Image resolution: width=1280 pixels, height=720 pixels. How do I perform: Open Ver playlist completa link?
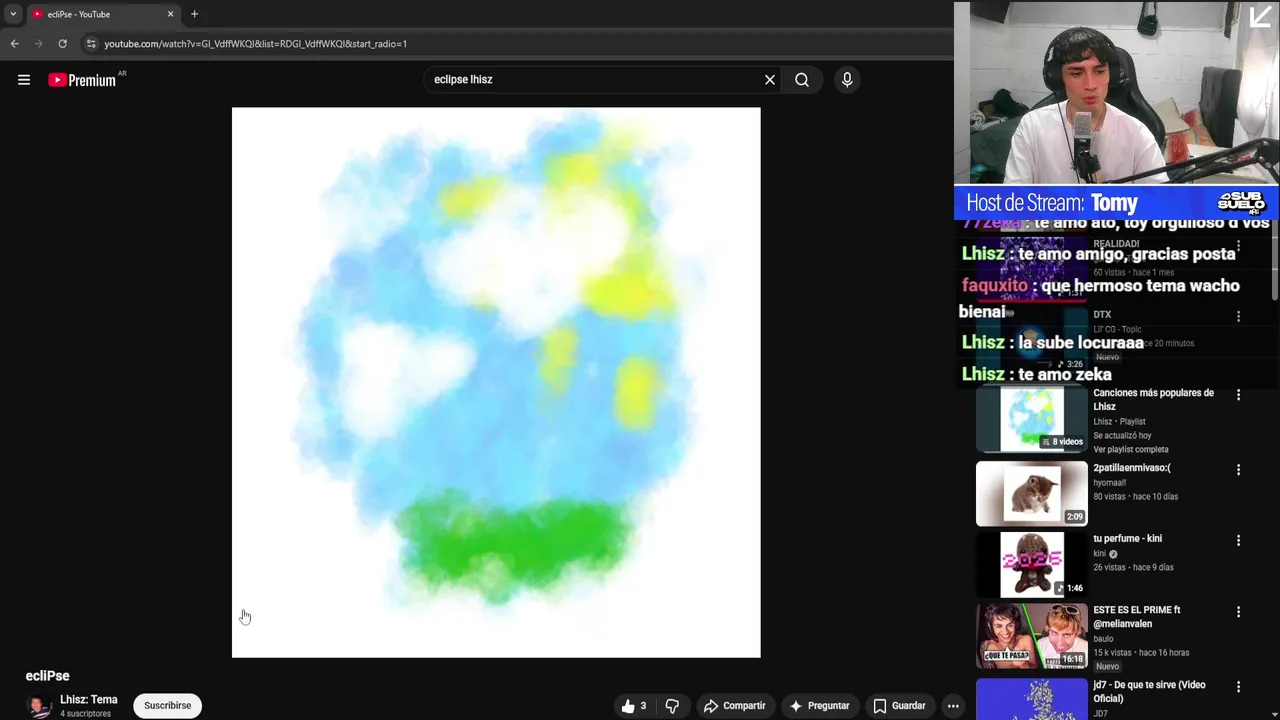(1130, 450)
